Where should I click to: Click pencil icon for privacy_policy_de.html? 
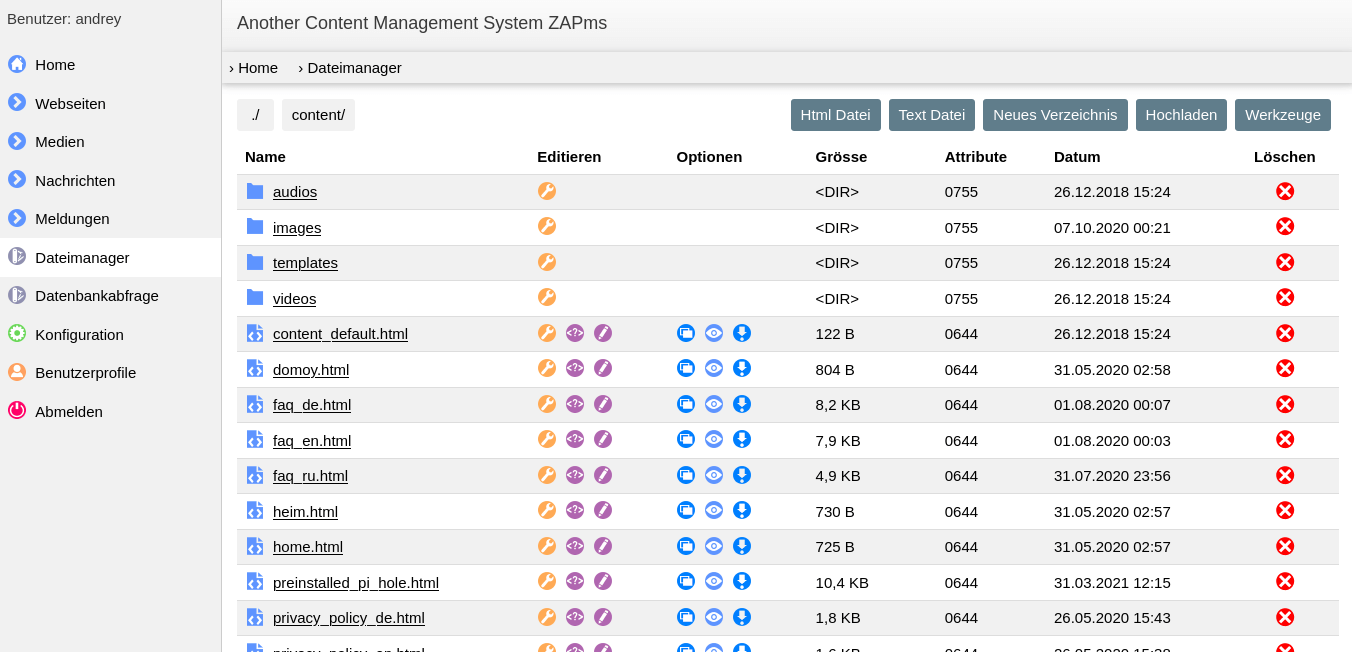(x=603, y=617)
